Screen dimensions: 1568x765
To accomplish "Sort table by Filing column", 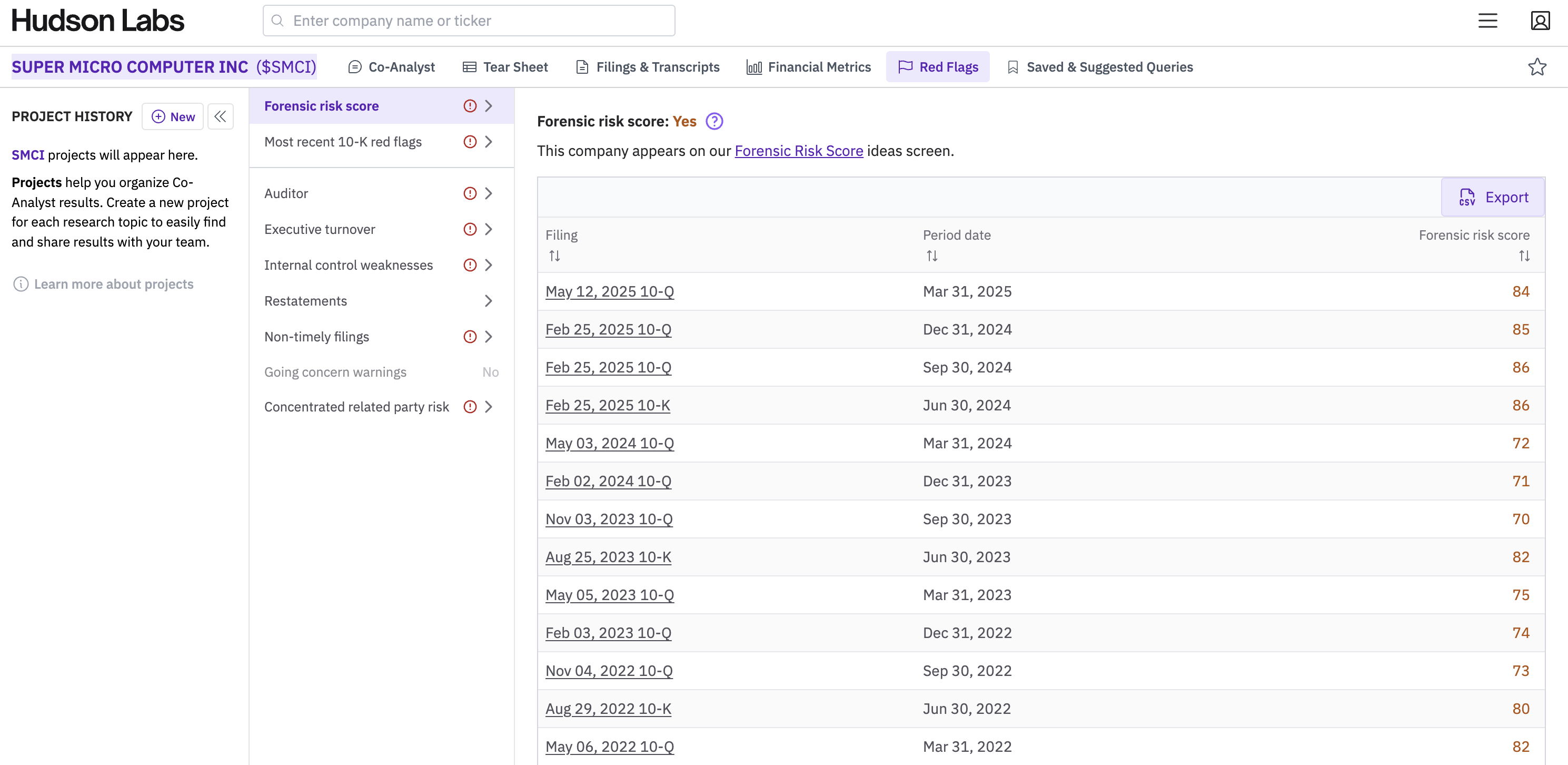I will coord(554,256).
